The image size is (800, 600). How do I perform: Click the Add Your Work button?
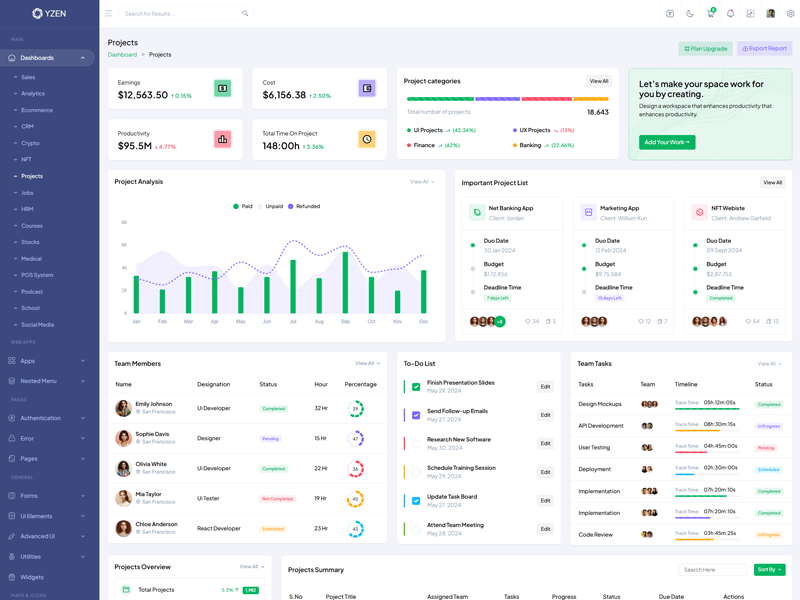667,142
